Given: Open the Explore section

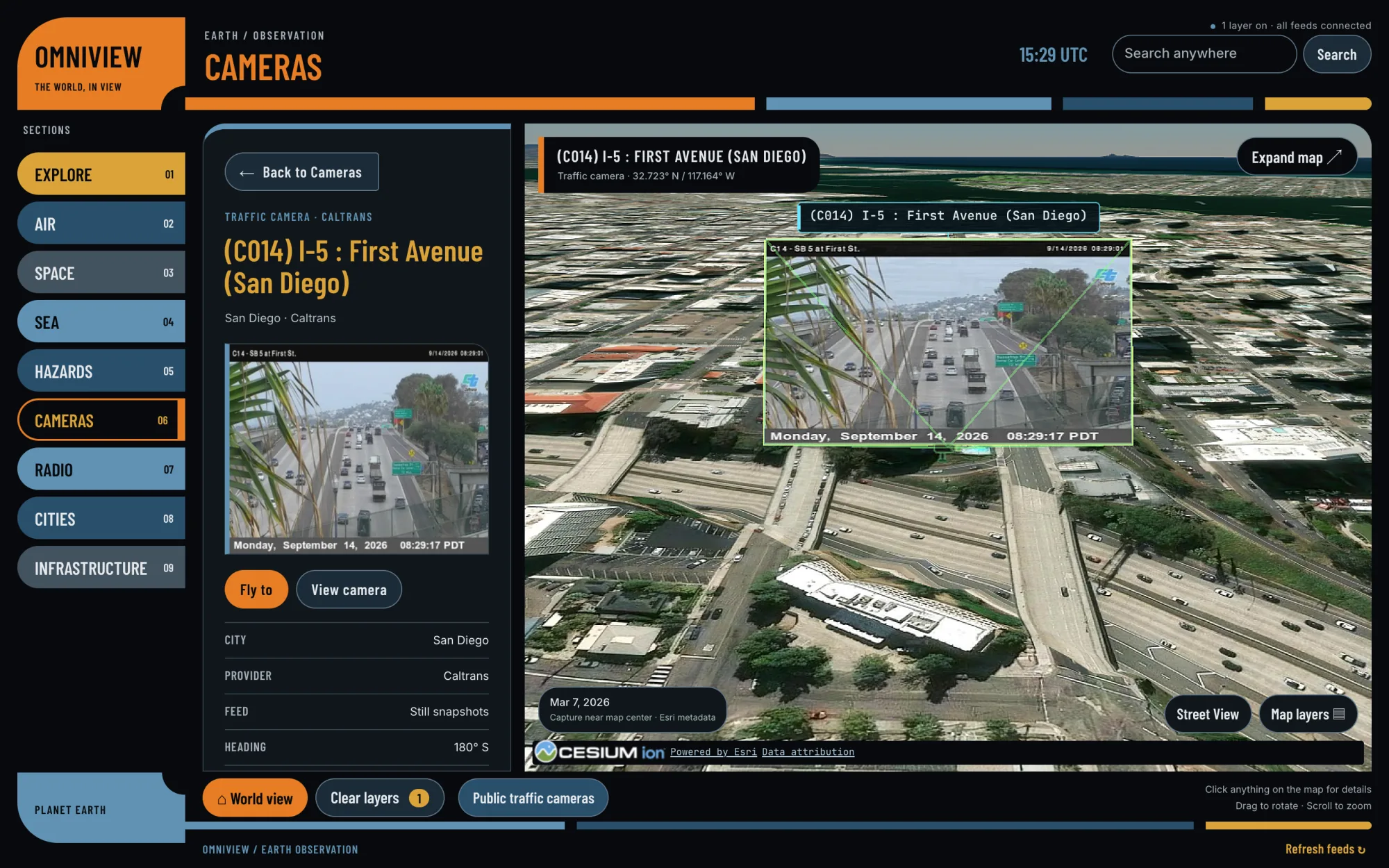Looking at the screenshot, I should 101,174.
